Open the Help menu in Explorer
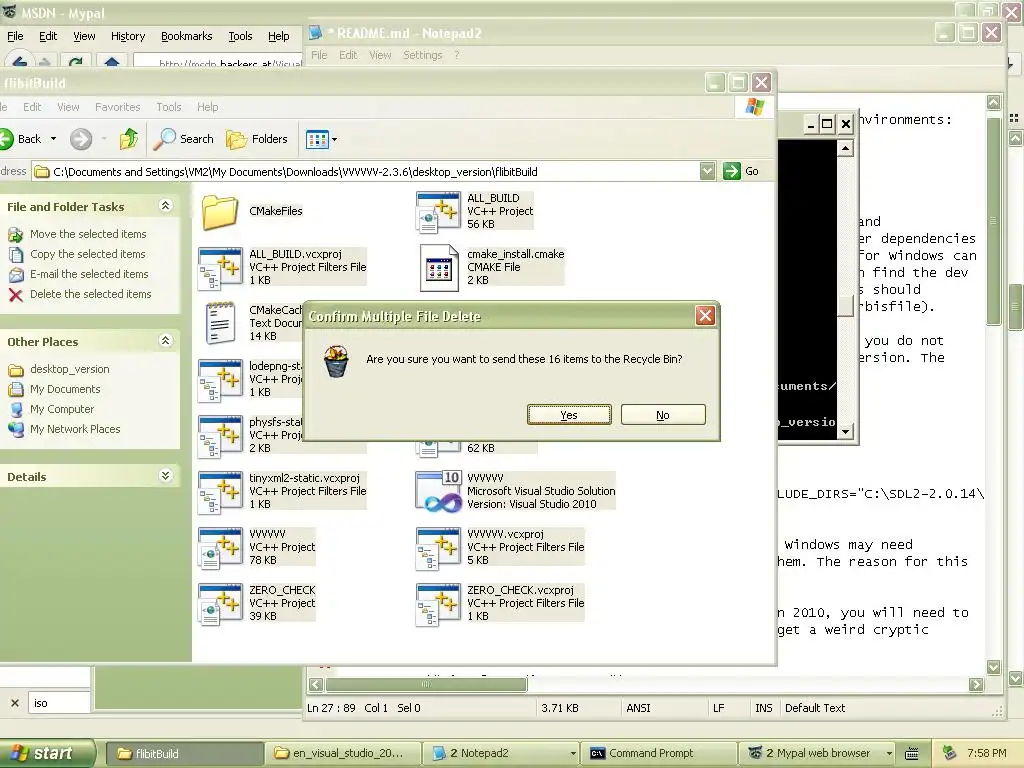The width and height of the screenshot is (1024, 768). [x=208, y=107]
